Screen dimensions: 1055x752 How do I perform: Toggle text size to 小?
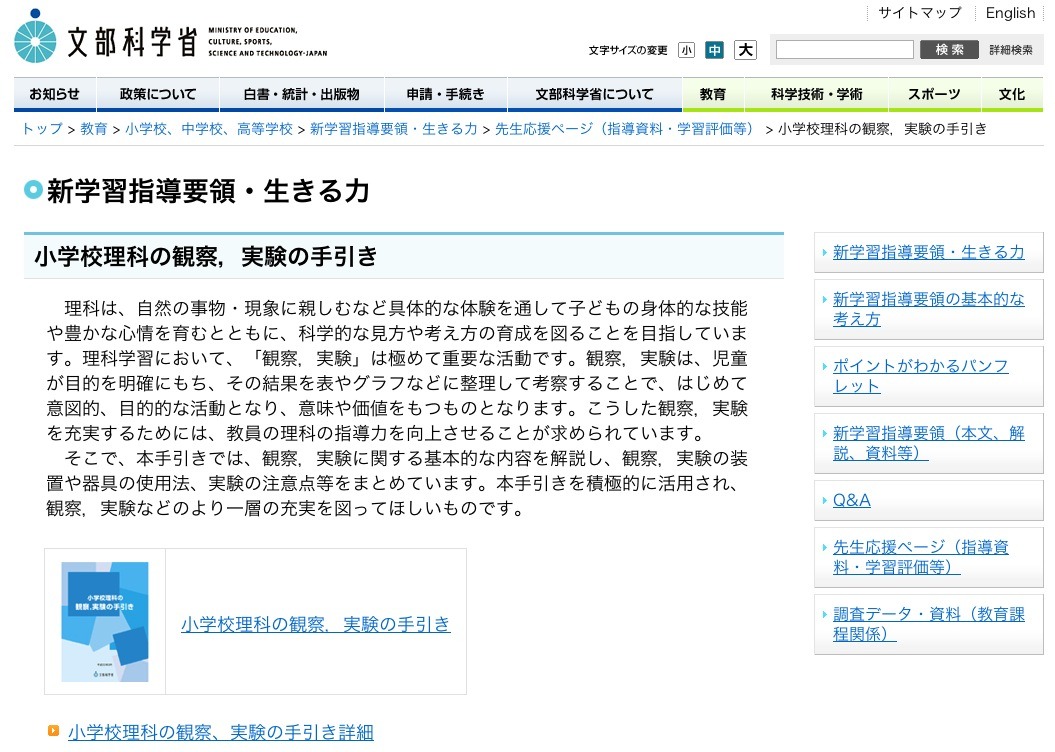pos(687,48)
